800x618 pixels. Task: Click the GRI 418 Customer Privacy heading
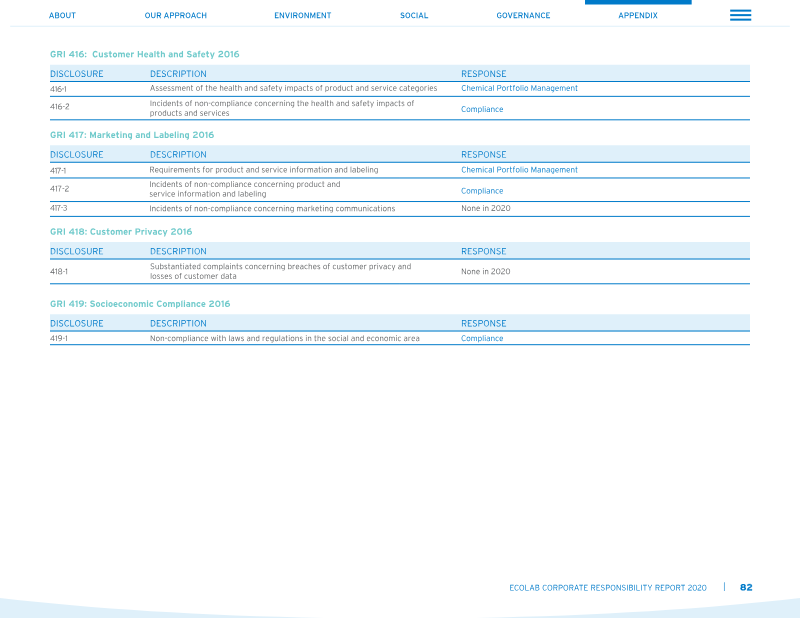(121, 232)
